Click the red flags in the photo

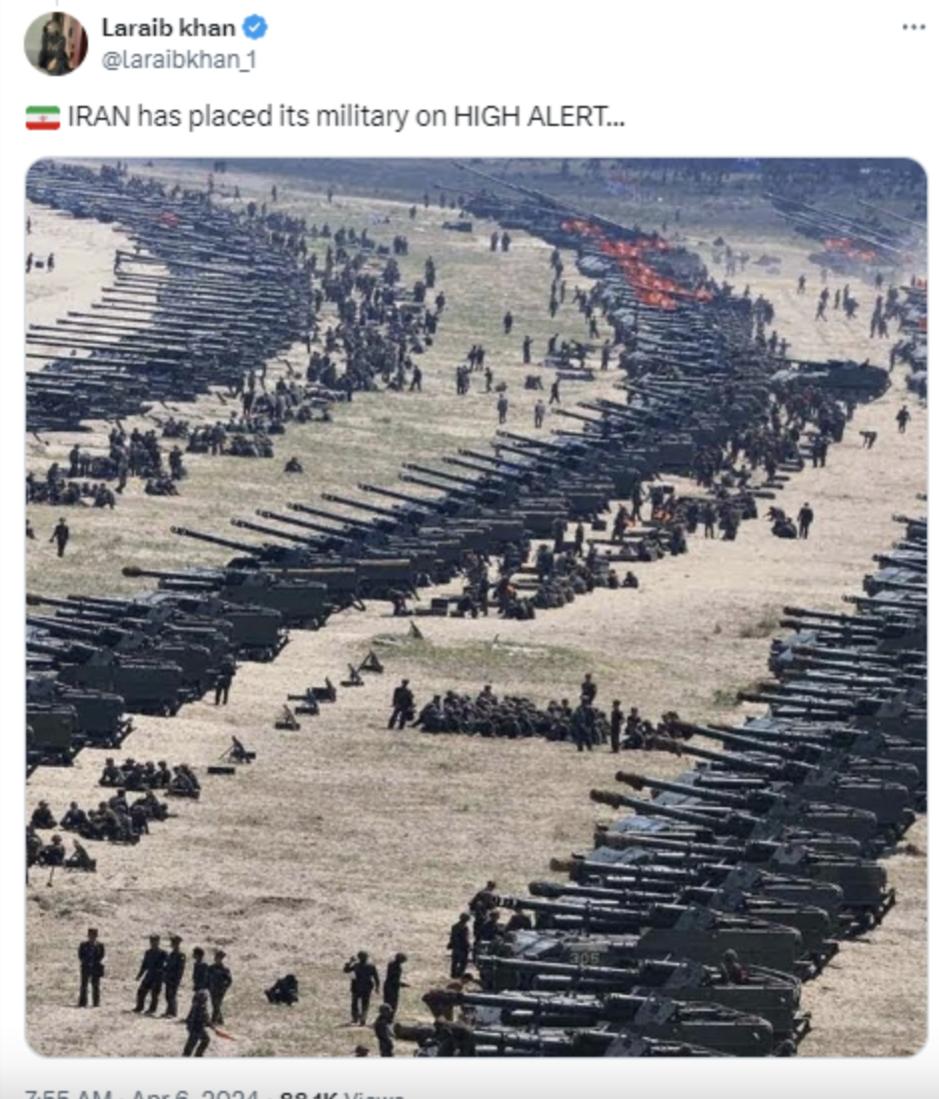(x=634, y=264)
